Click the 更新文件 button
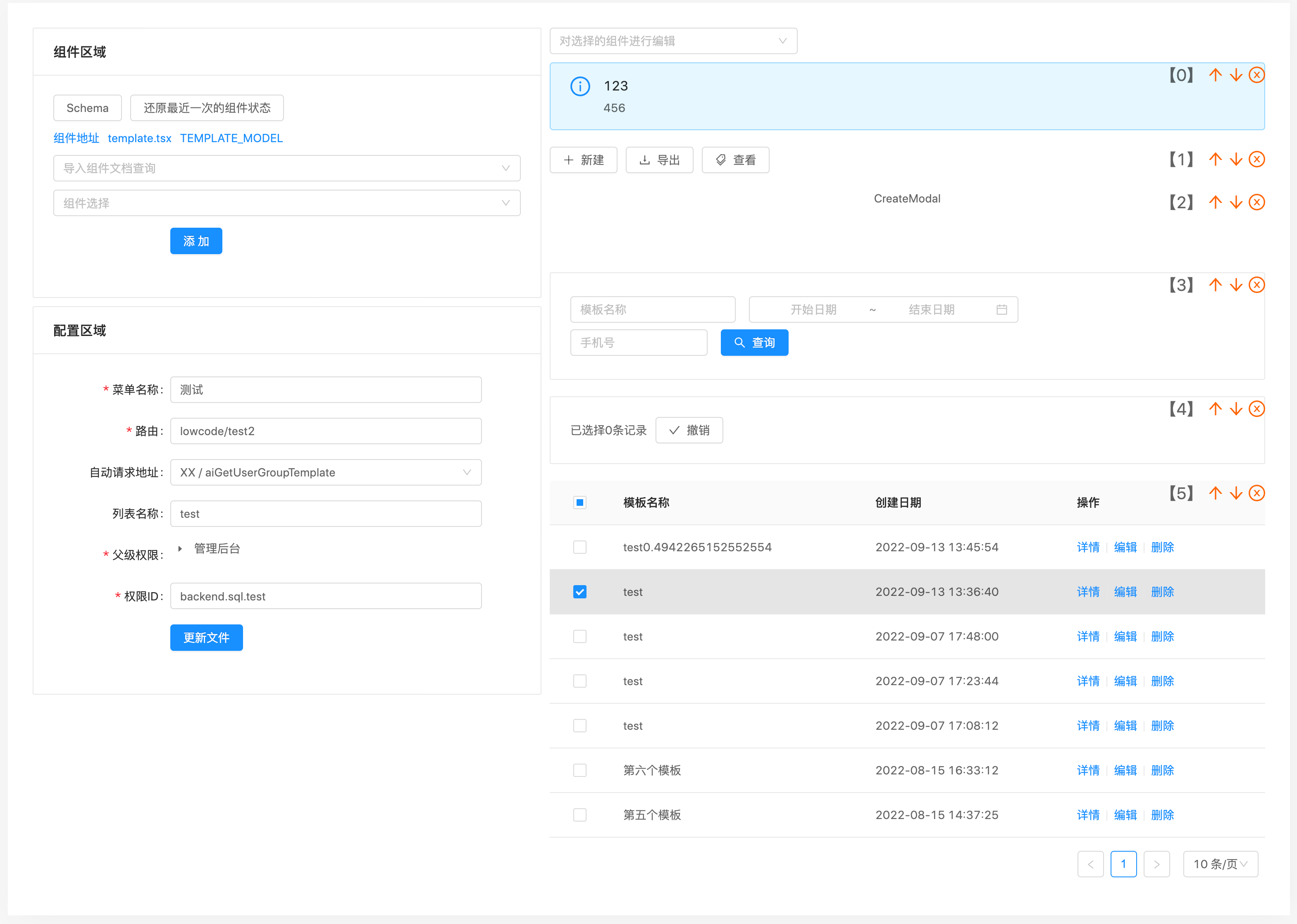Viewport: 1297px width, 924px height. click(206, 638)
